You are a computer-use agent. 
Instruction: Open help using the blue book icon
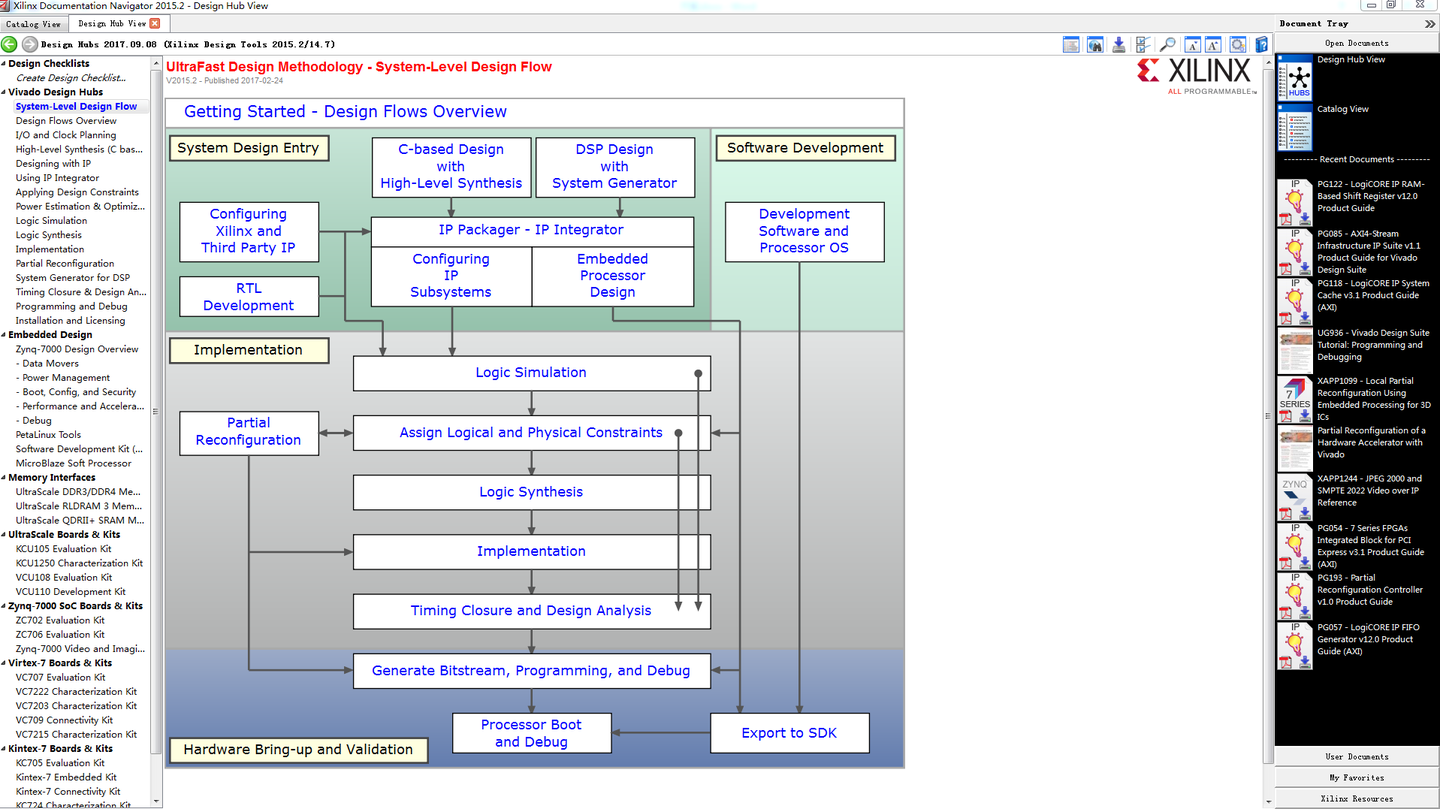click(x=1261, y=44)
